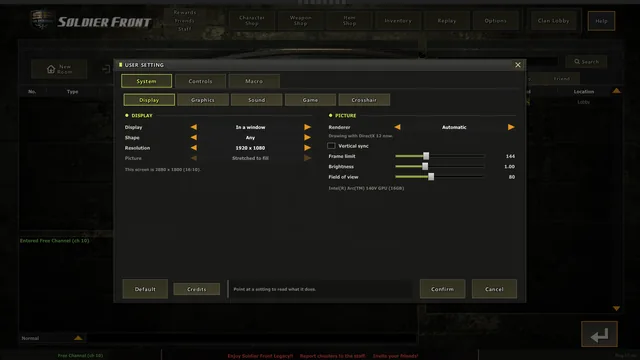This screenshot has height=360, width=640.
Task: Click the Type column header
Action: (72, 91)
